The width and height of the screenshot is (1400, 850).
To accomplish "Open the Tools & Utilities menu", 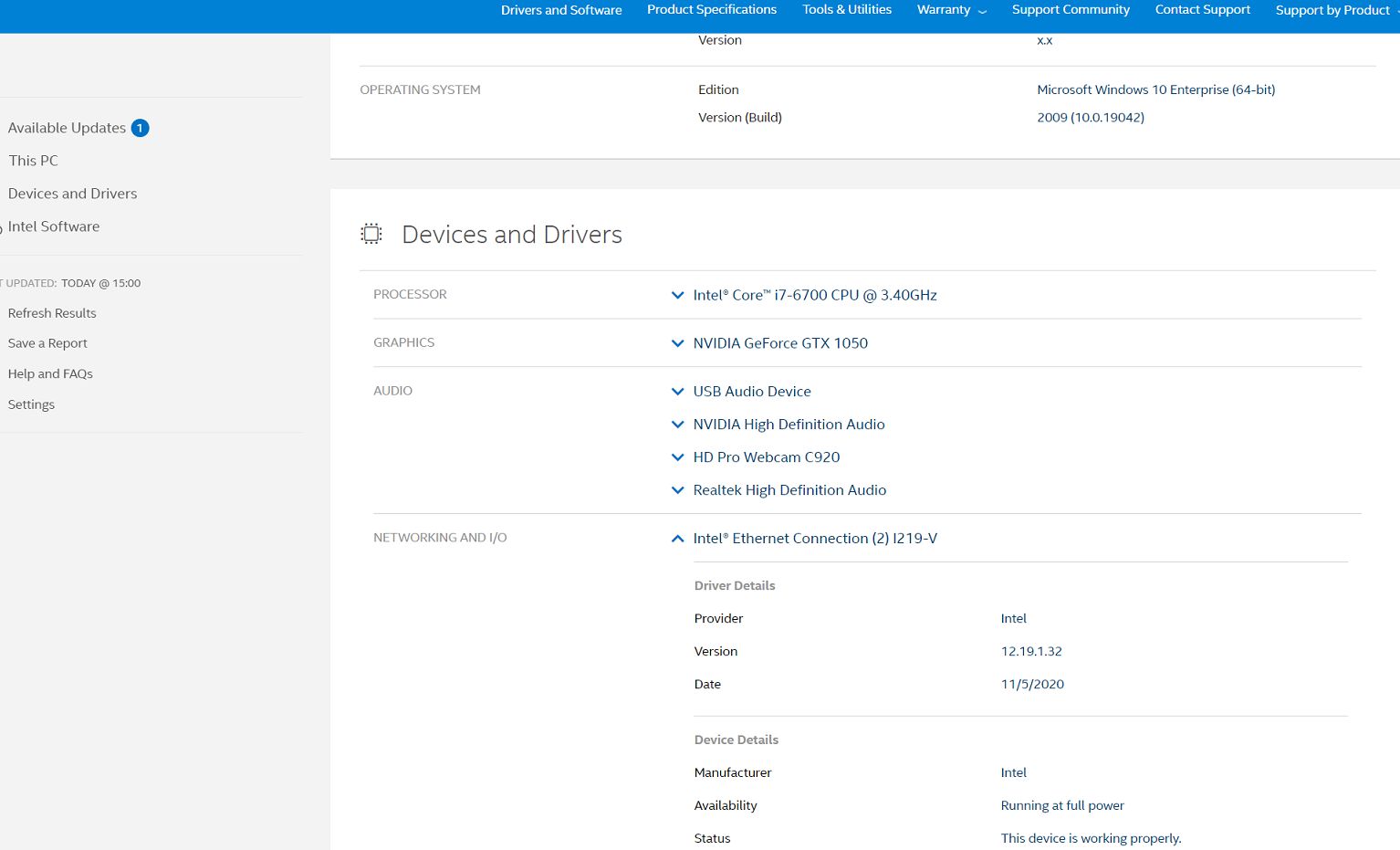I will 846,10.
